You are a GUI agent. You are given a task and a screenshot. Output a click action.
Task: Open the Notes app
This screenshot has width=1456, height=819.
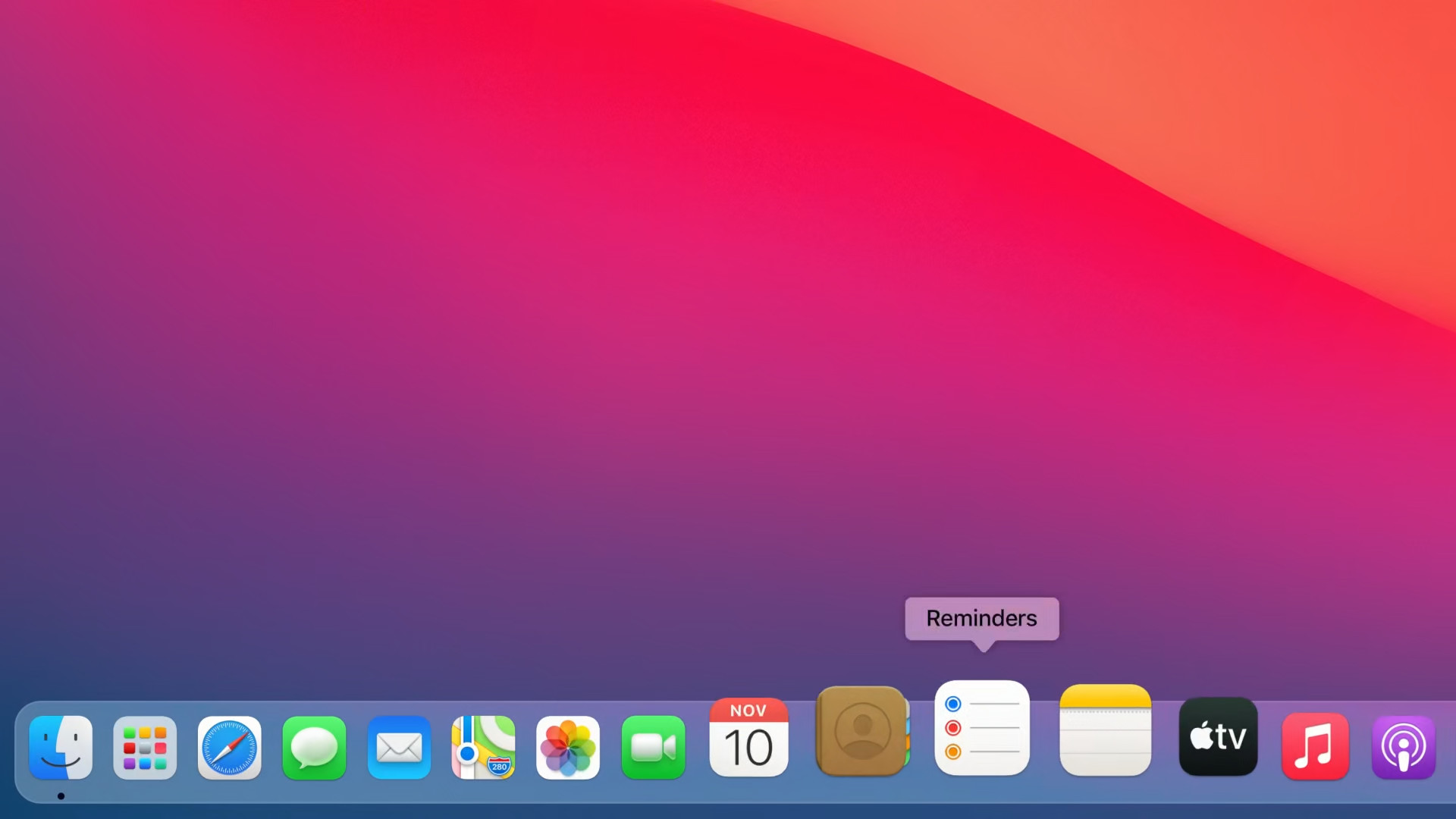1104,732
